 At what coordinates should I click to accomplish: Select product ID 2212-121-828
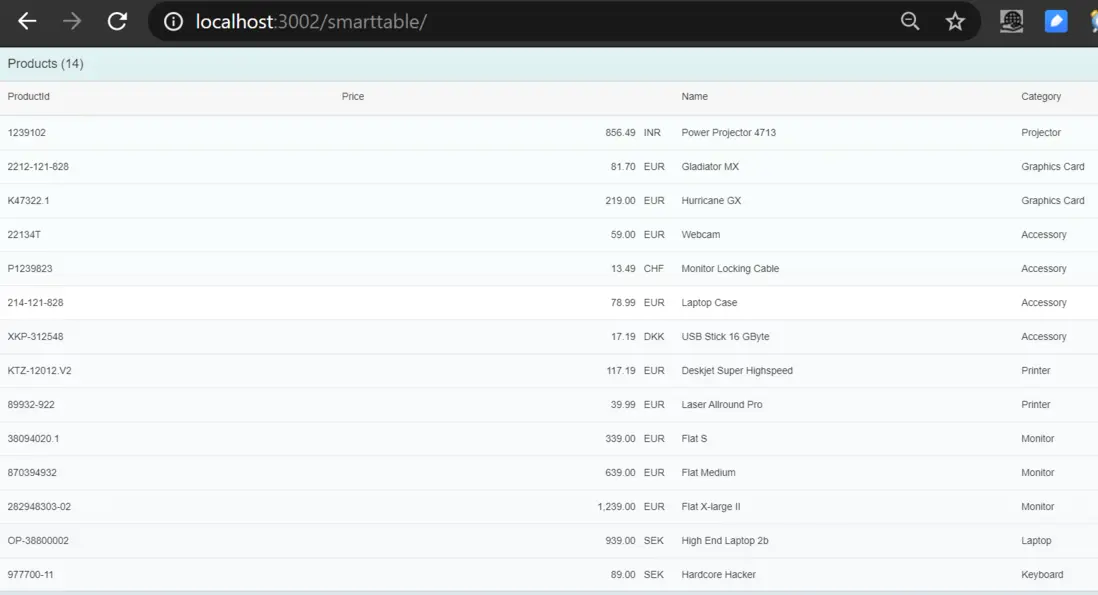(38, 167)
